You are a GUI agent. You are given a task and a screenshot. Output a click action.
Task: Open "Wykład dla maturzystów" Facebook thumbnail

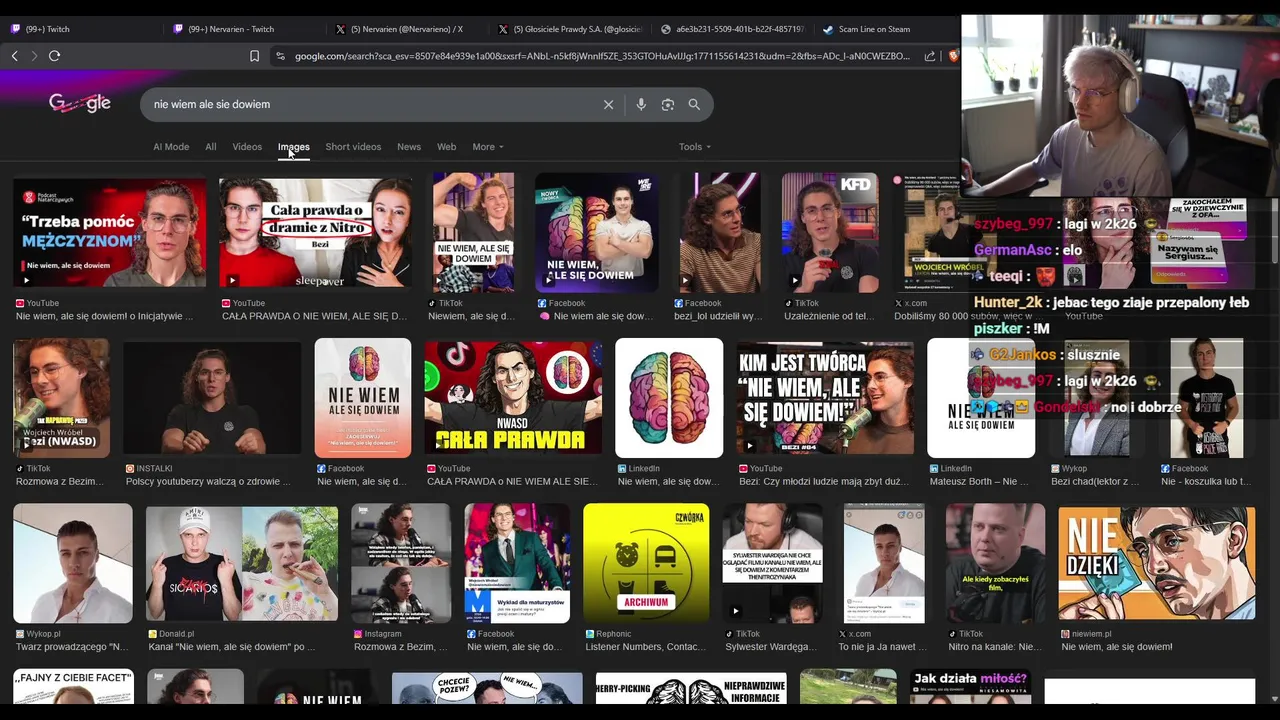[517, 563]
